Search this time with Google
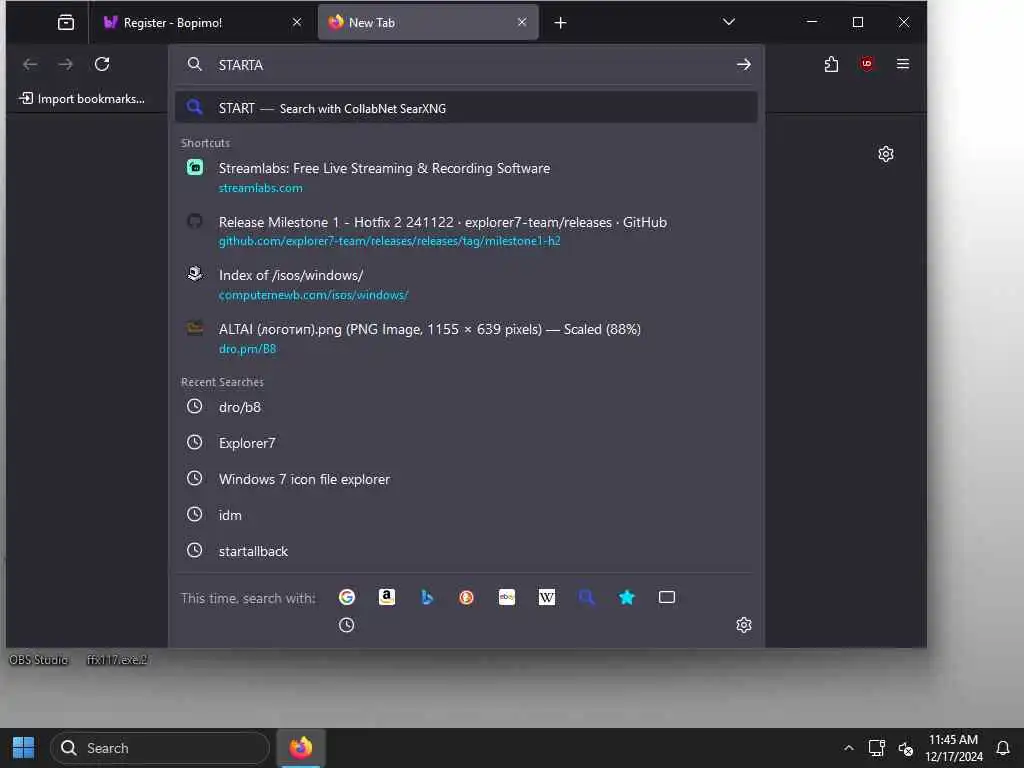 pos(347,597)
